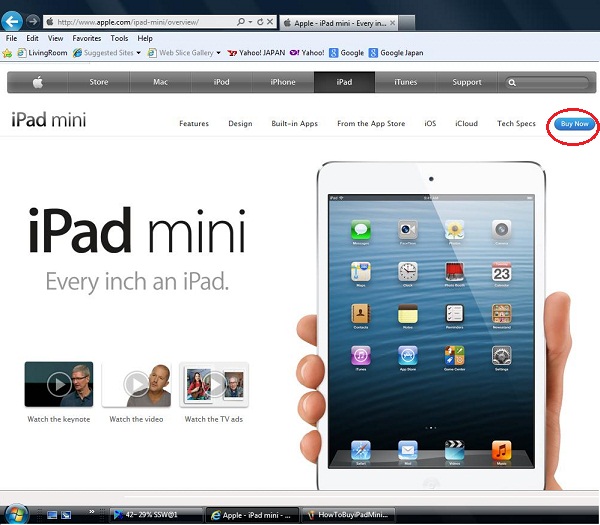The image size is (600, 525).
Task: Close the Apple - iPad mini tab
Action: tap(392, 23)
